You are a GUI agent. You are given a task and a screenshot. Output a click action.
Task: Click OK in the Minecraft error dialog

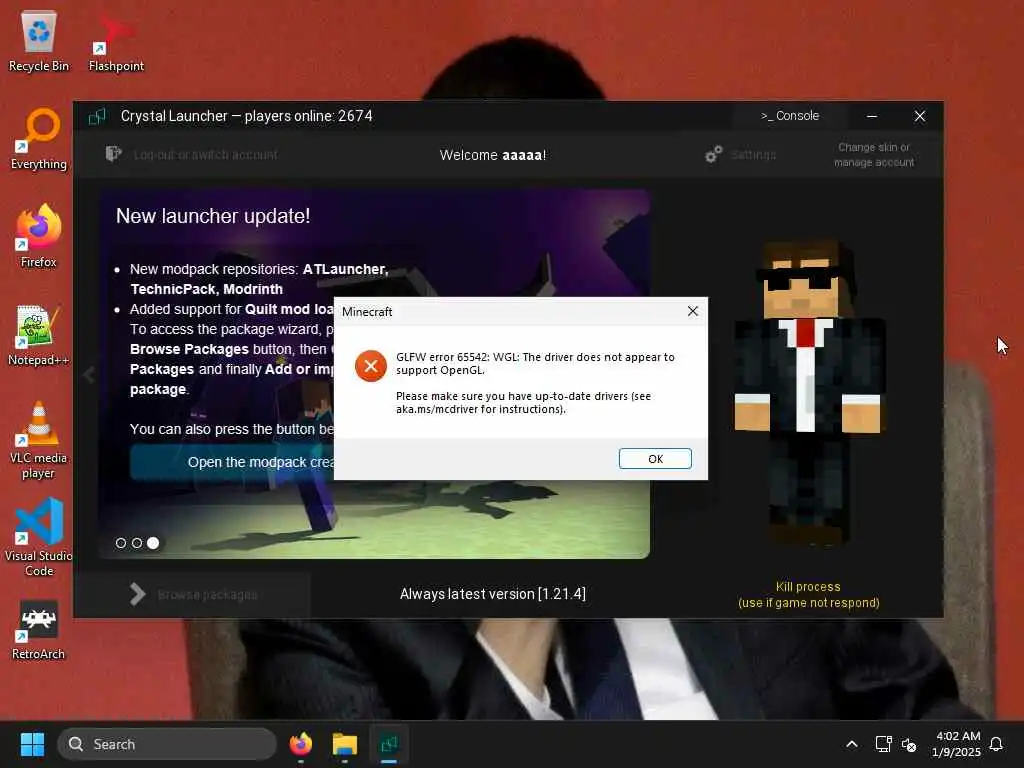(x=655, y=458)
